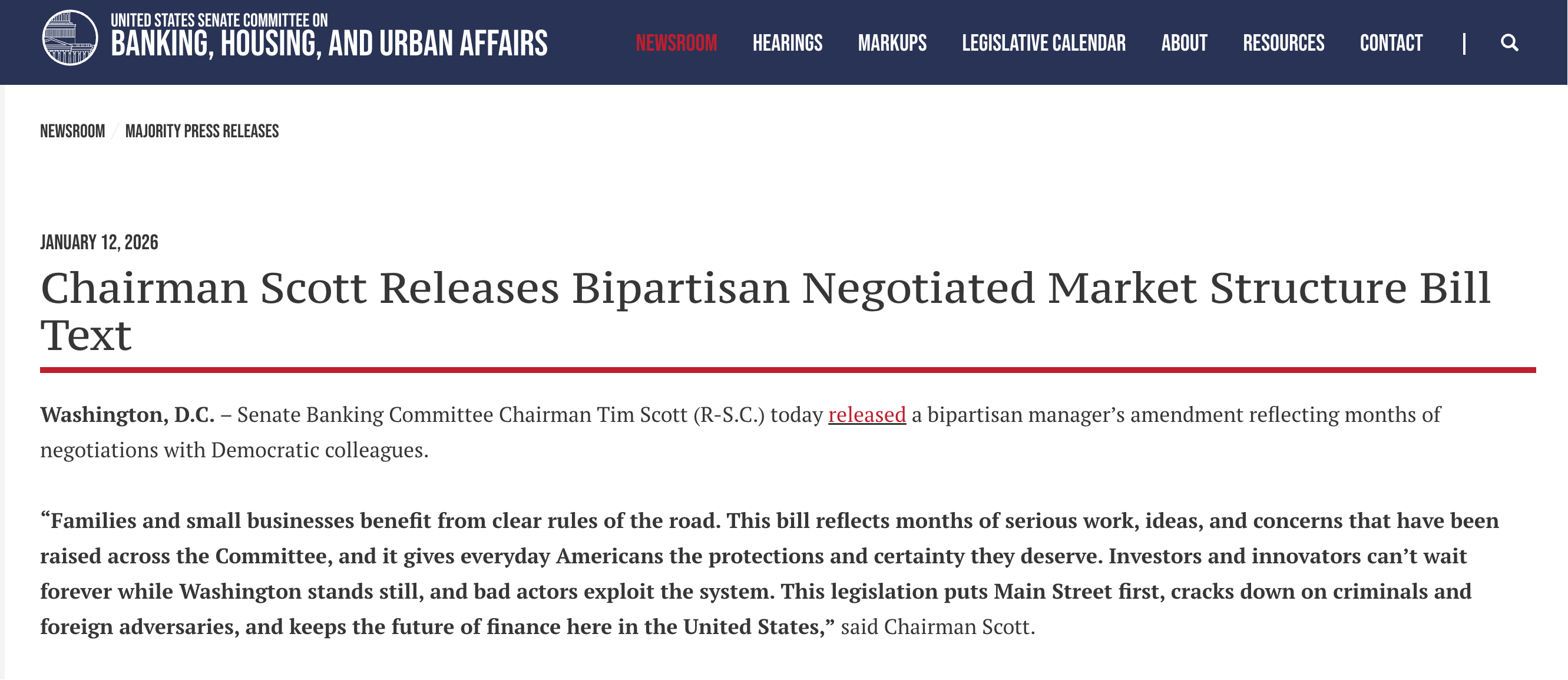Follow the red "released" hyperlink
Screen dimensions: 1568x680
(866, 415)
